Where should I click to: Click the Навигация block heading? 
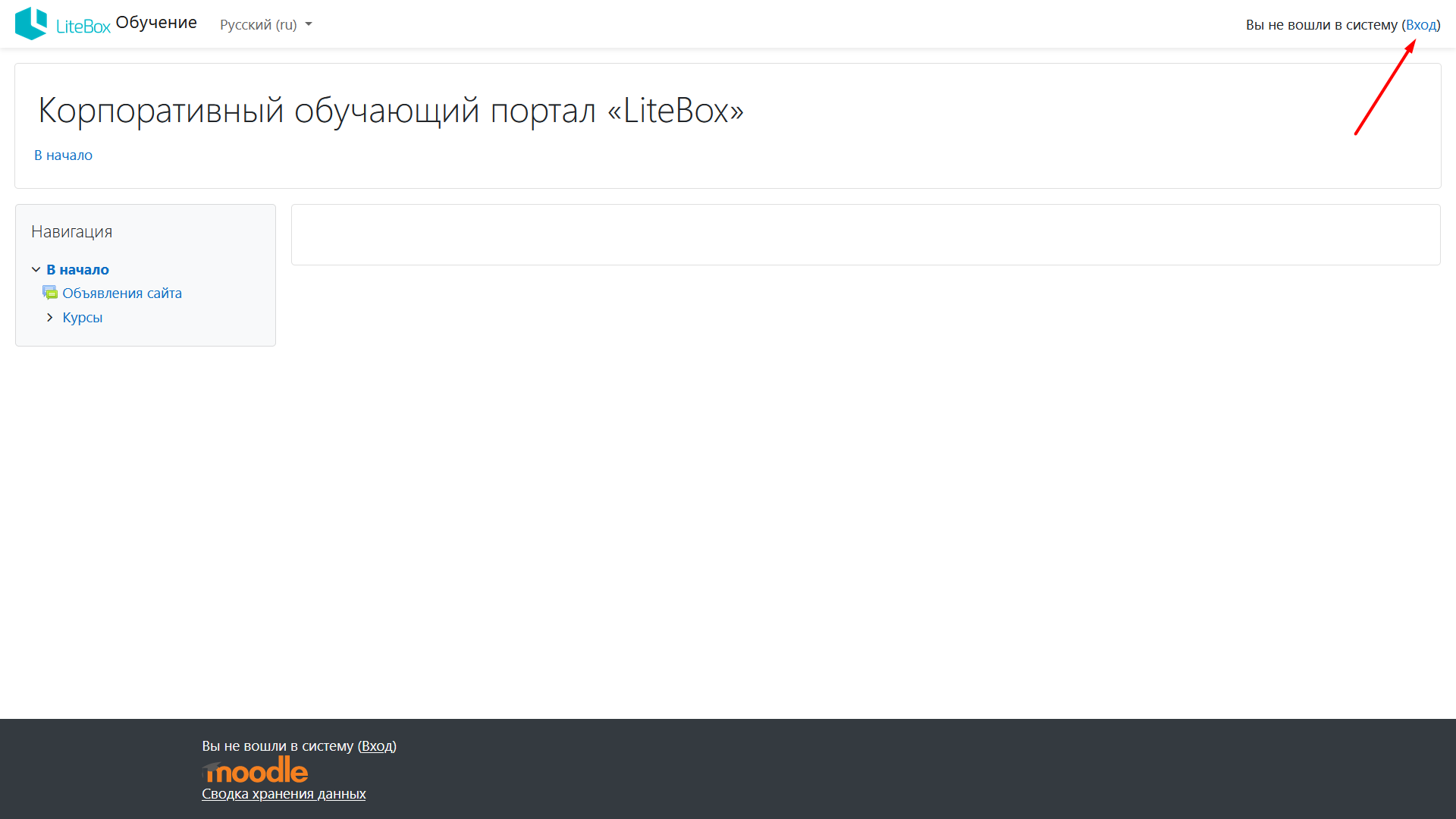point(72,232)
